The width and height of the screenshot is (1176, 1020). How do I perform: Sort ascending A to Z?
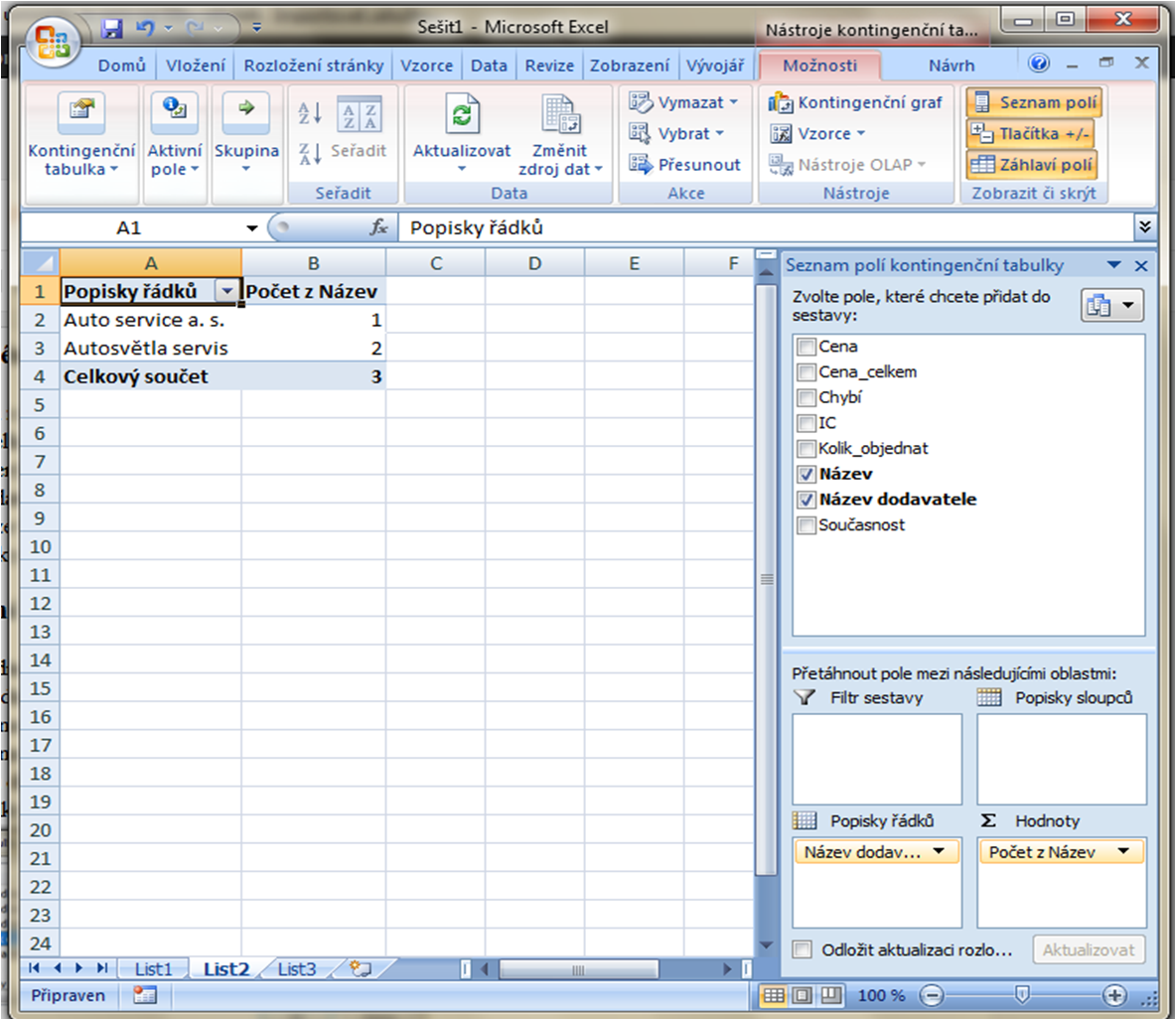pos(310,113)
